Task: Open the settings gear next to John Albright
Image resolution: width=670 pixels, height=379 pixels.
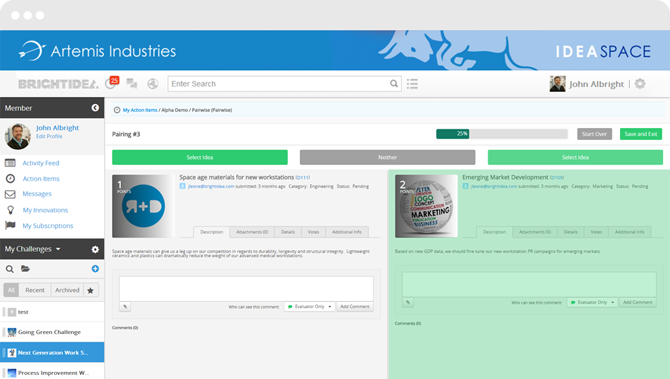Action: (x=640, y=84)
